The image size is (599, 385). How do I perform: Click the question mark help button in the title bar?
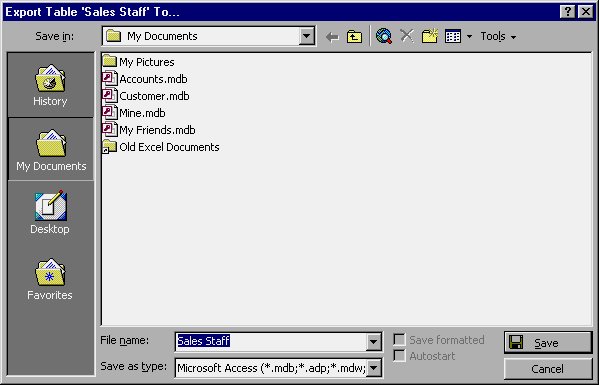click(x=568, y=12)
